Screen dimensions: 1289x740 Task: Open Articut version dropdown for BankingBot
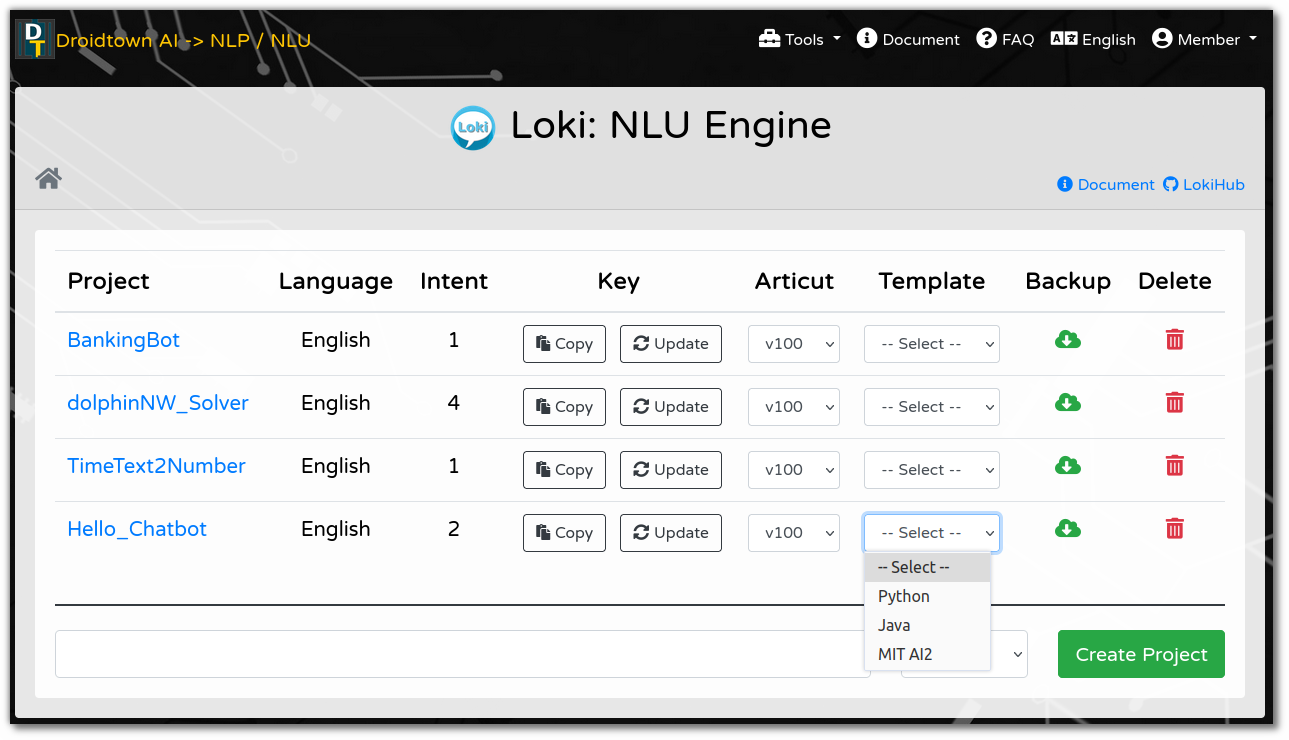click(x=794, y=344)
